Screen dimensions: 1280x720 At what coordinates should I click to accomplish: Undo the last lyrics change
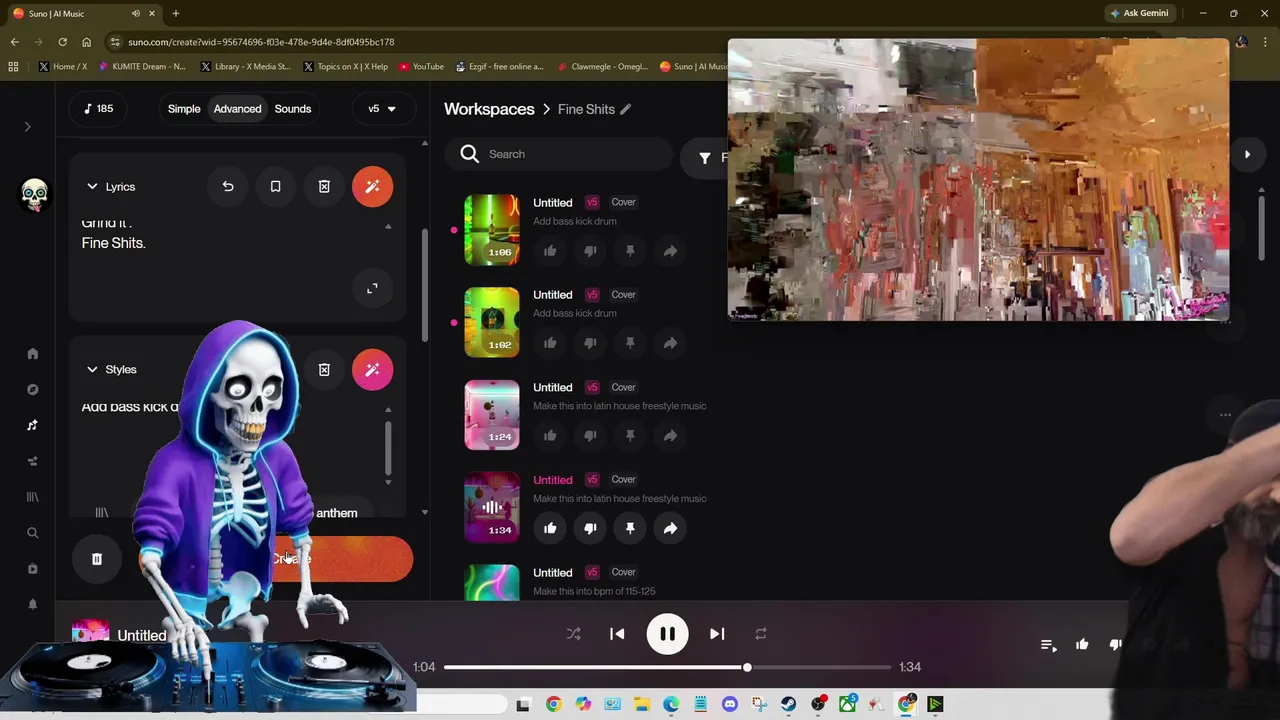coord(228,187)
